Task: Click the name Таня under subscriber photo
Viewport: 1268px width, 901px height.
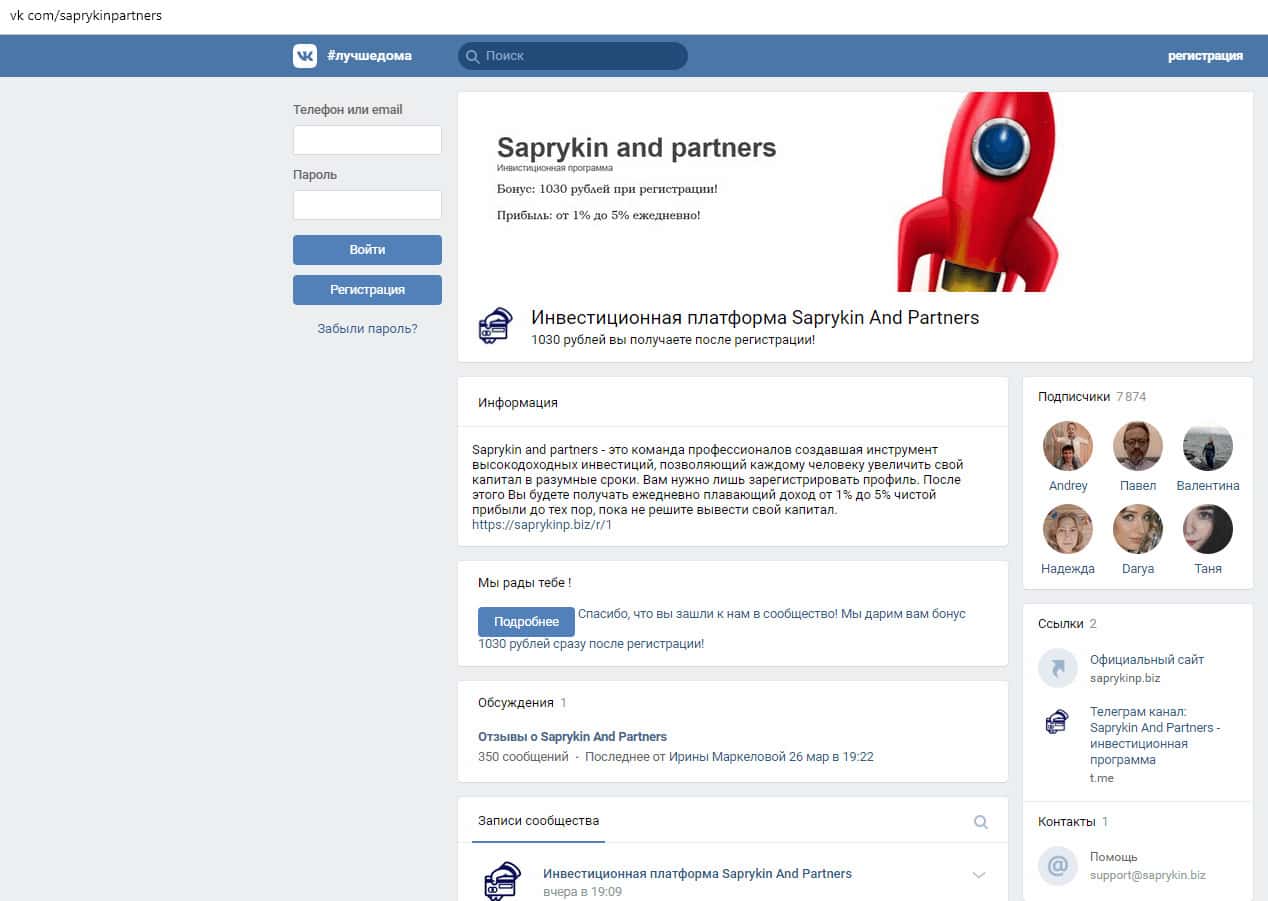Action: tap(1208, 569)
